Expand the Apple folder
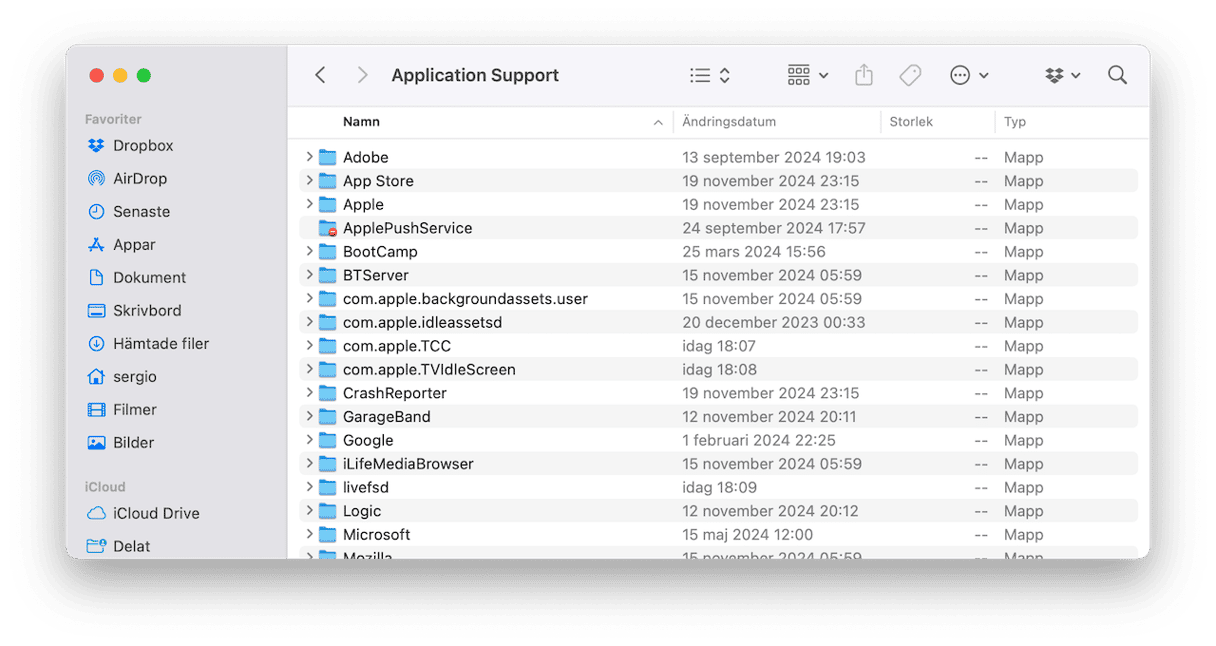Screen dimensions: 1216x646 tap(309, 204)
